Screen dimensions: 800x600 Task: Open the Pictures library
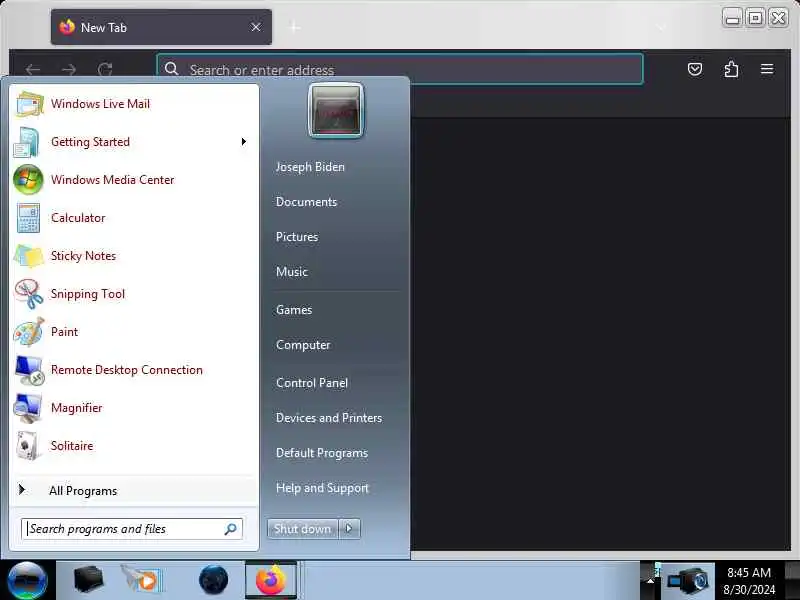(x=297, y=237)
